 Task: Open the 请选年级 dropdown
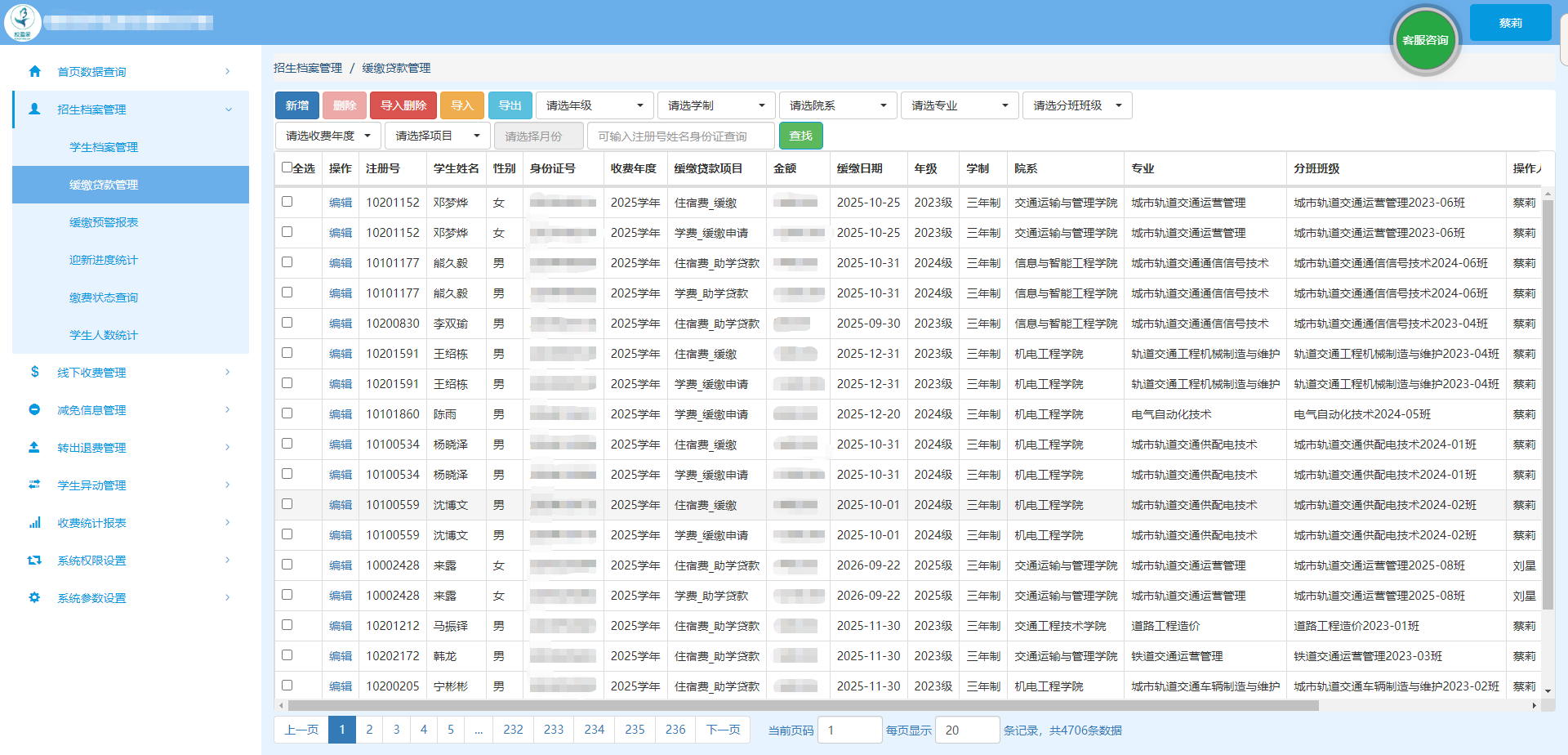coord(594,105)
